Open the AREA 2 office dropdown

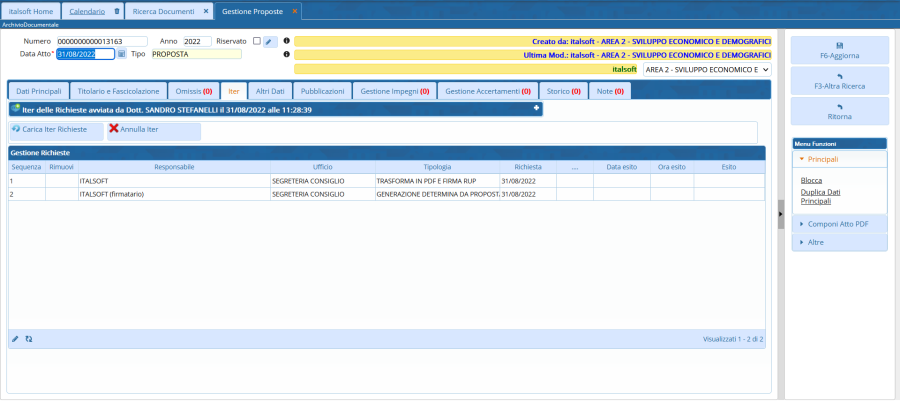pyautogui.click(x=706, y=70)
